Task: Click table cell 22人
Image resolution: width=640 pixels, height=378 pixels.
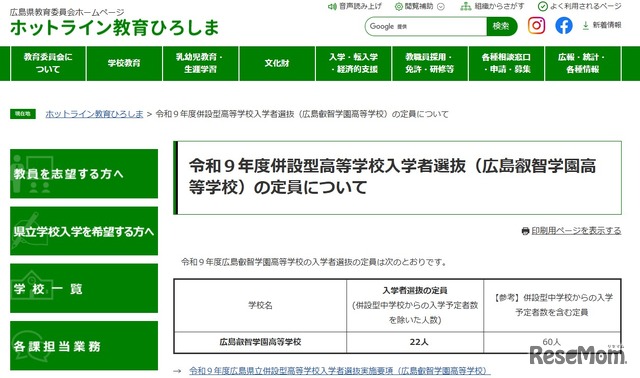Action: [x=415, y=342]
